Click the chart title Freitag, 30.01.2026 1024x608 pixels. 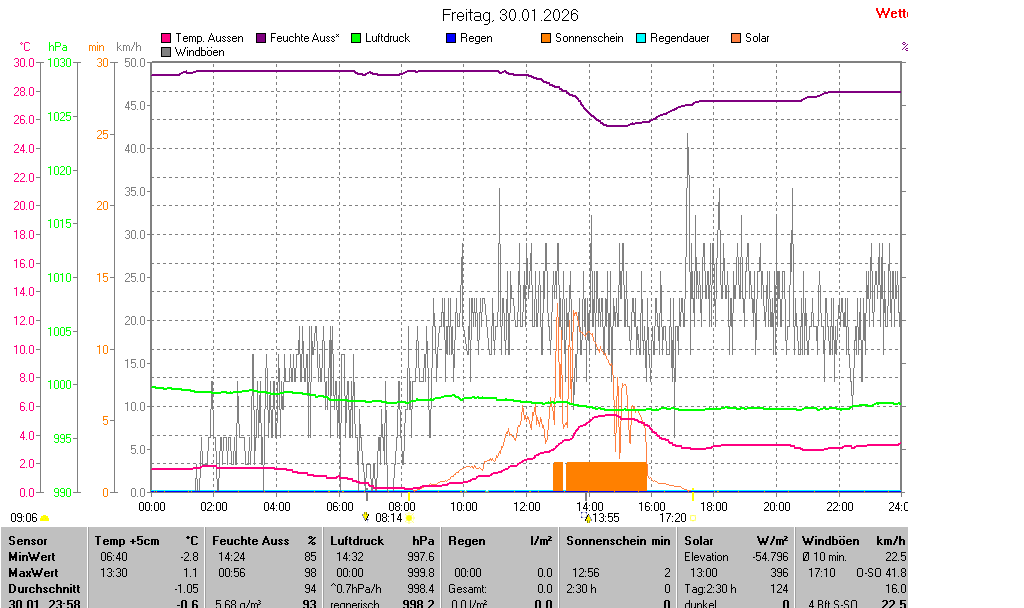[510, 15]
